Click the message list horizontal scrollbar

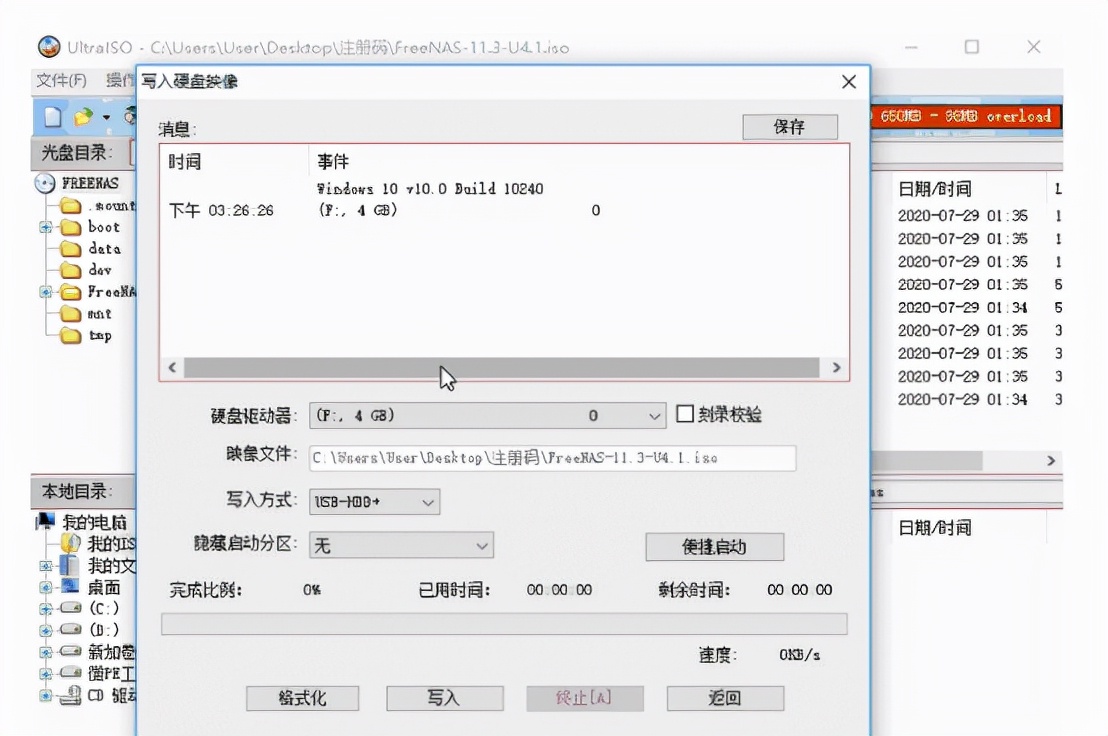[502, 368]
